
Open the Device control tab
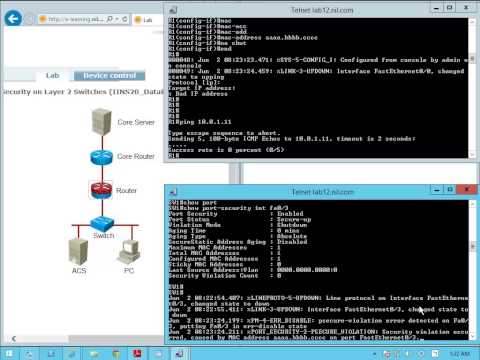pos(109,76)
